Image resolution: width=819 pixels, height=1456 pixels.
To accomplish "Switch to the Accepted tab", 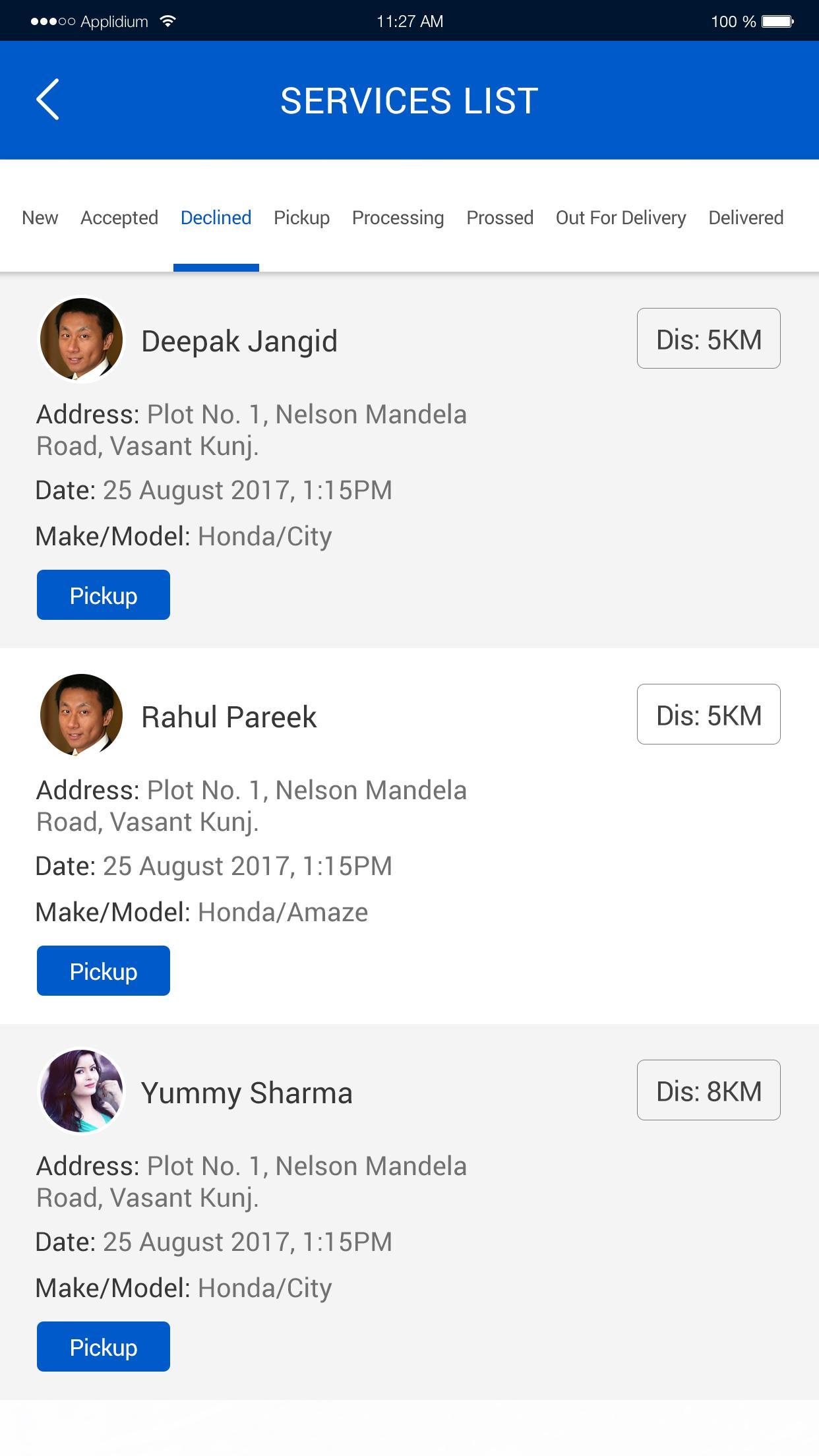I will tap(119, 218).
